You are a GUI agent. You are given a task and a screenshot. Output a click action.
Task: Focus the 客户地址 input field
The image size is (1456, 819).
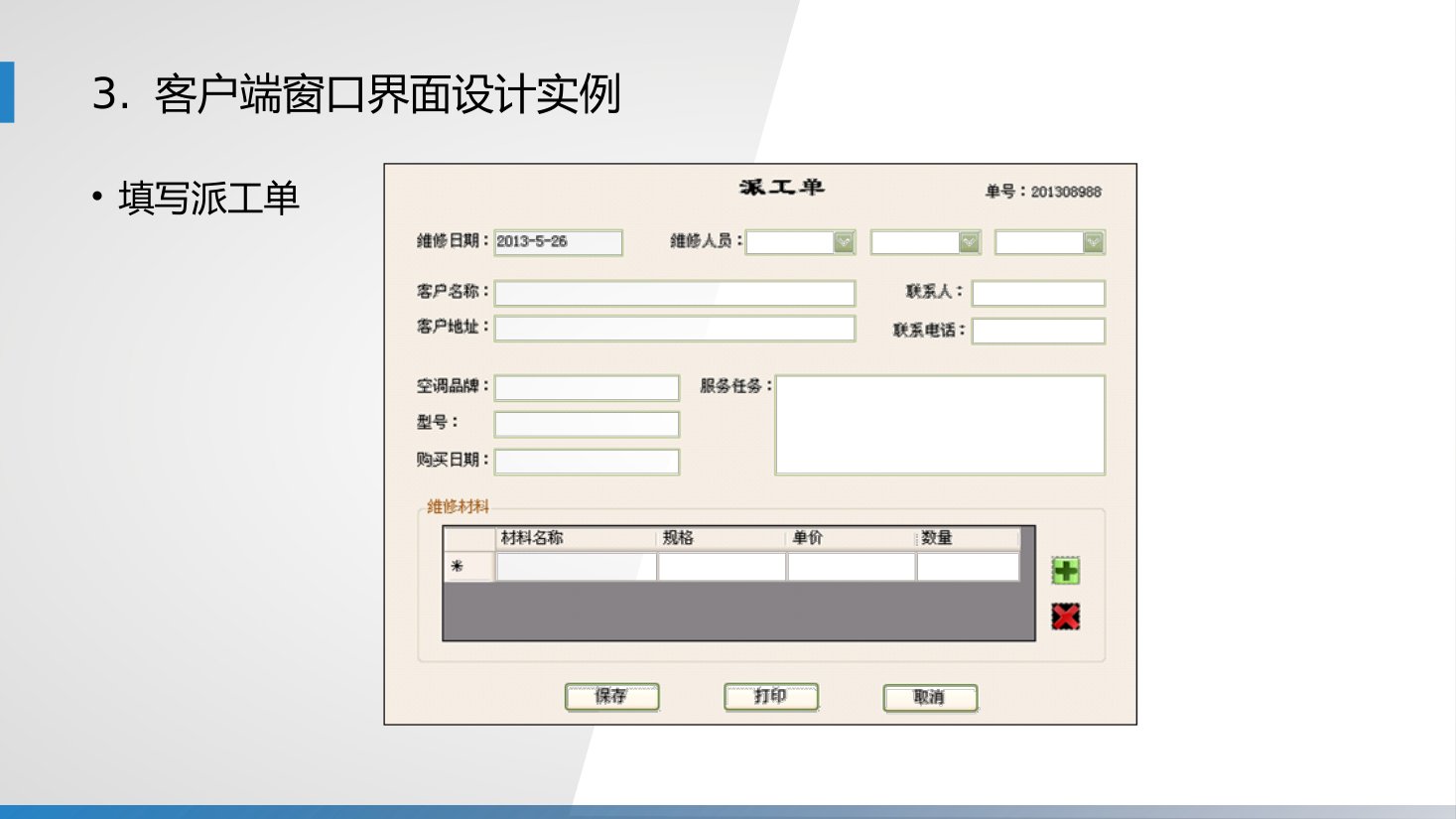click(x=675, y=329)
